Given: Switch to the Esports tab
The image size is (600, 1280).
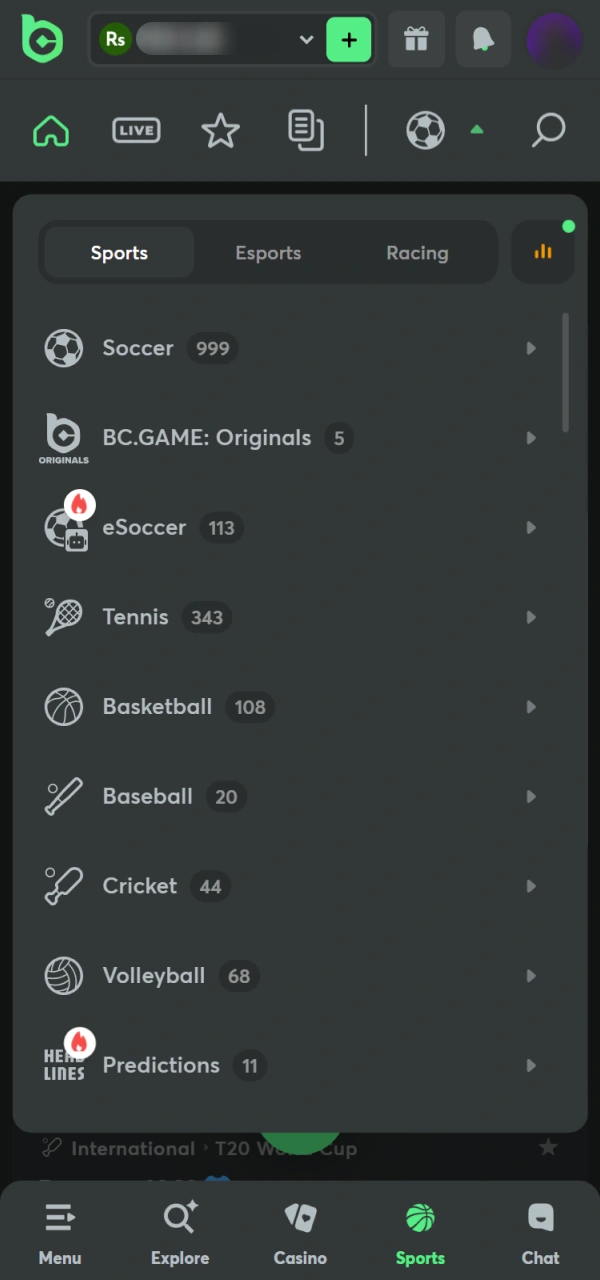Looking at the screenshot, I should coord(268,253).
